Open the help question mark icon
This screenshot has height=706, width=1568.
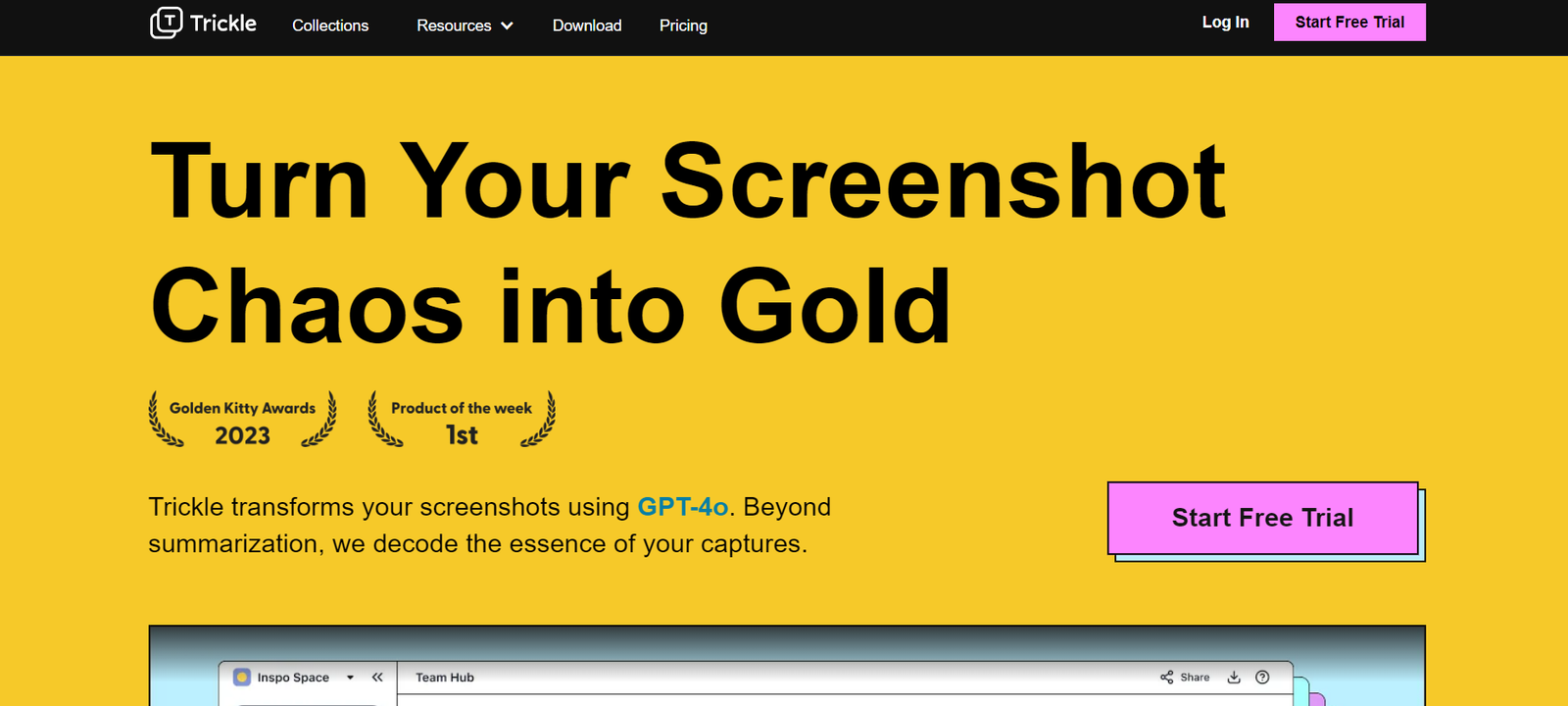tap(1262, 678)
